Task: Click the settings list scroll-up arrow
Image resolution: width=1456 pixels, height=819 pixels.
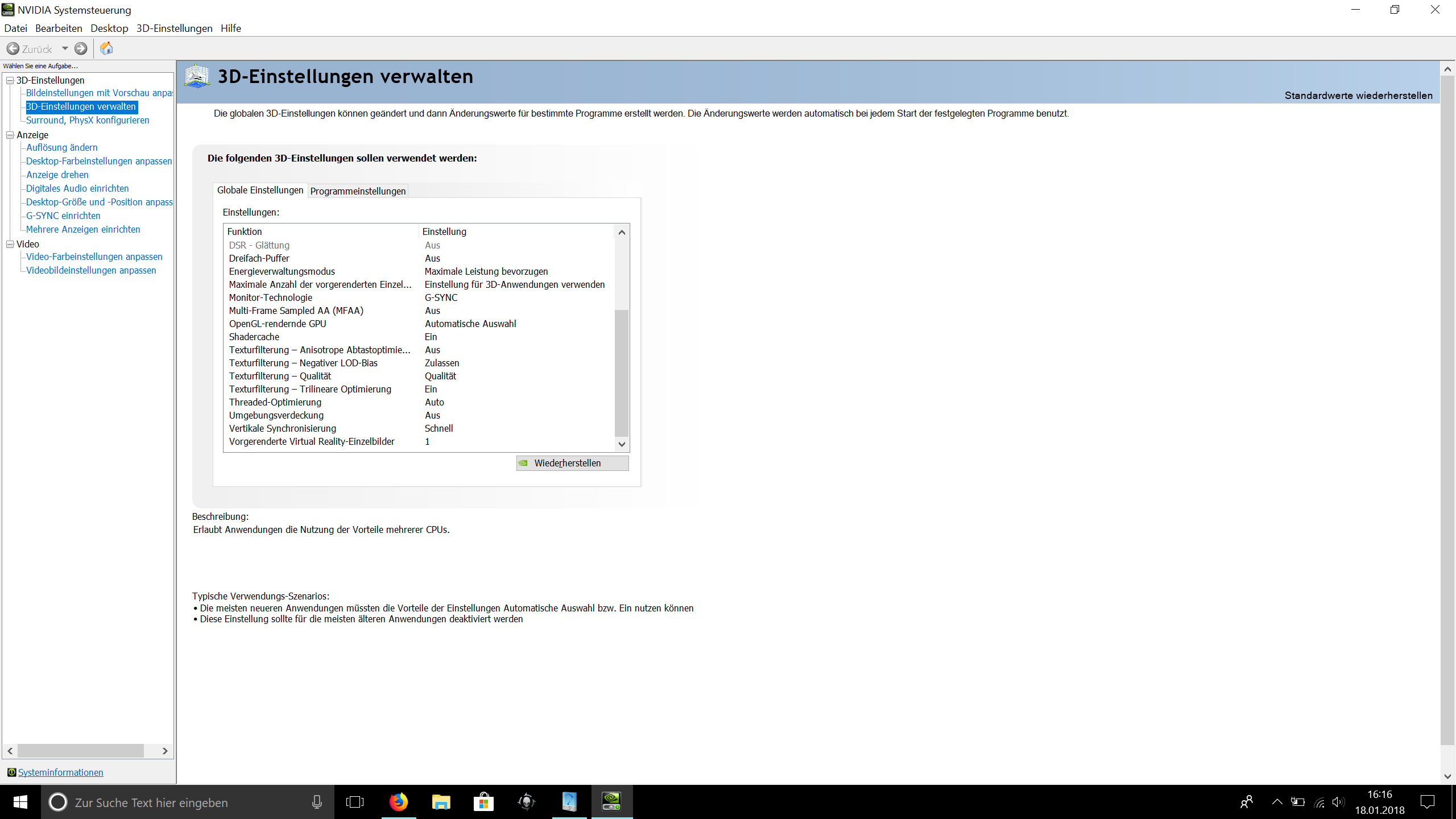Action: pos(622,232)
